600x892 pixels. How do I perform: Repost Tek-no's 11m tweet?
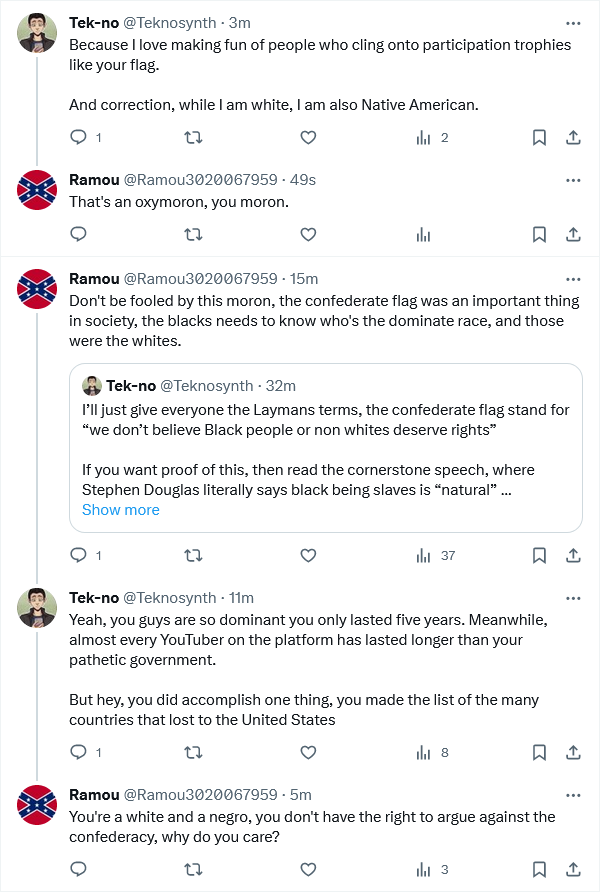193,753
